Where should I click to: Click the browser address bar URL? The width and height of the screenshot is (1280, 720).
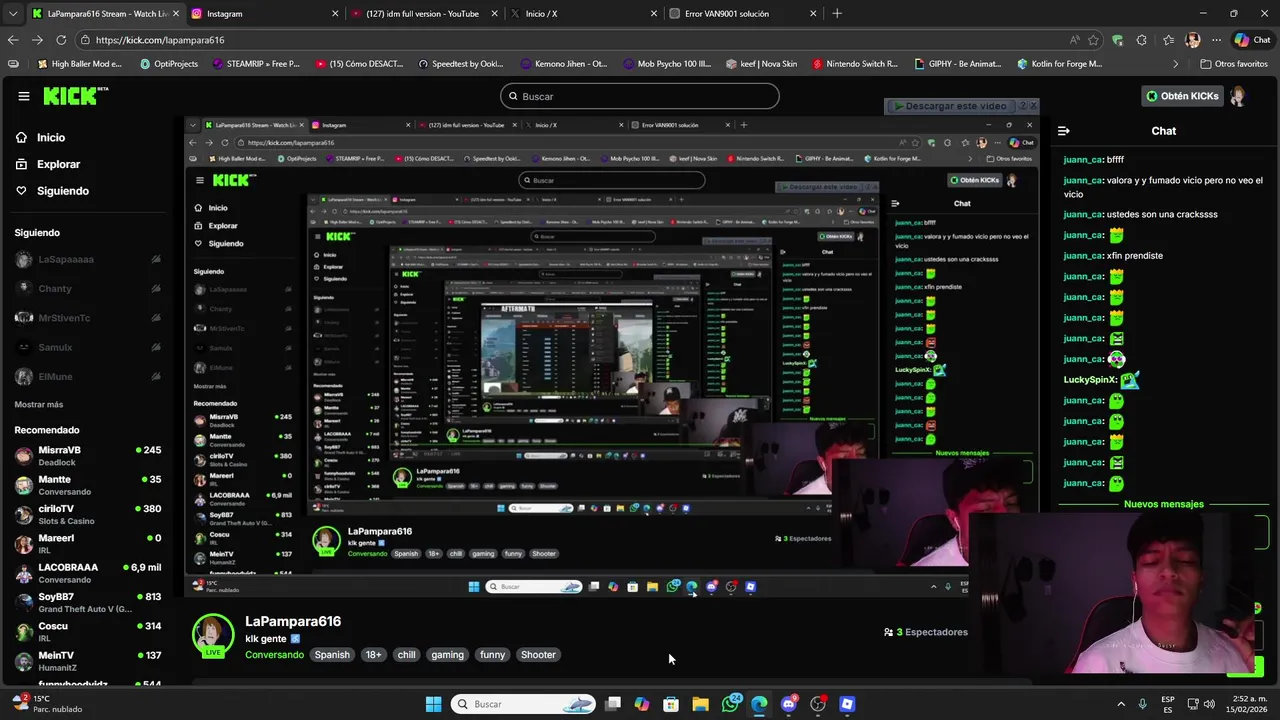(160, 40)
